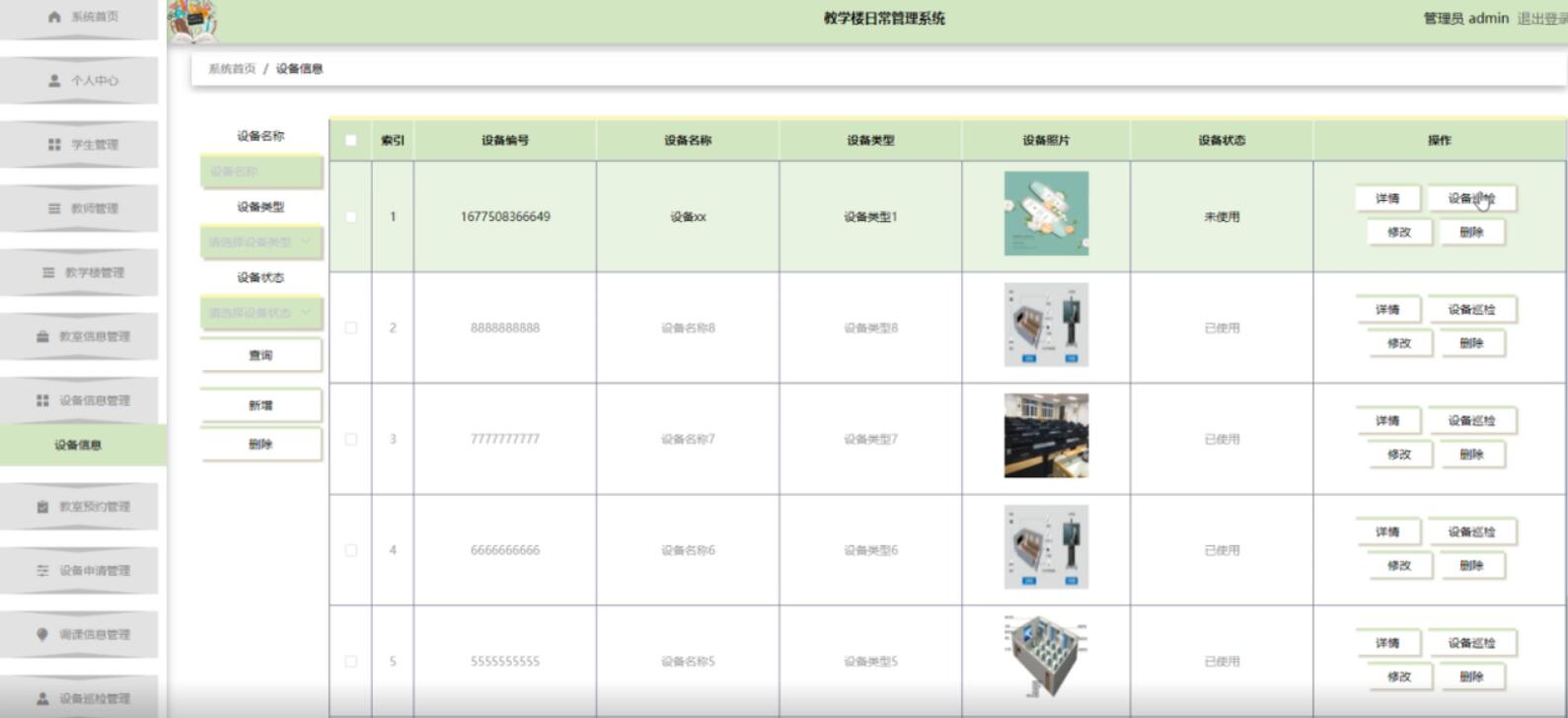Open device photo thumbnail in row 2
This screenshot has width=1568, height=718.
[x=1046, y=325]
